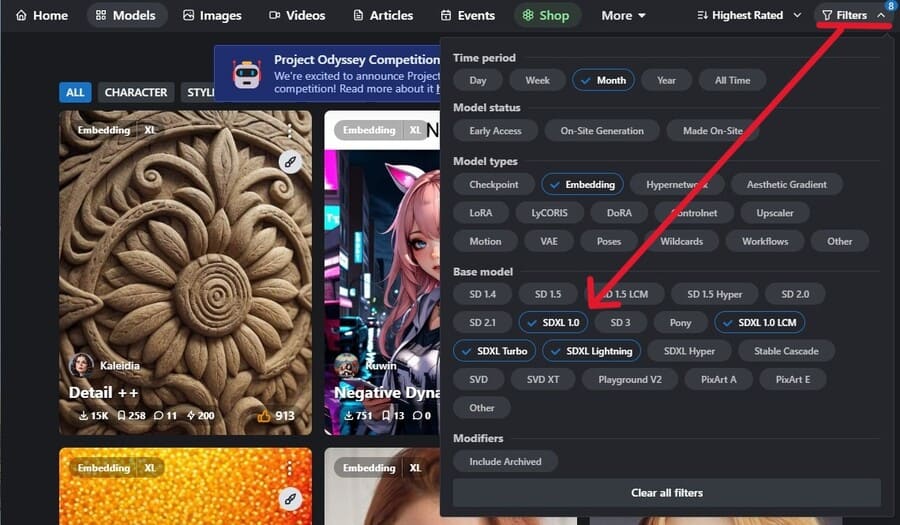Click the download count icon on Detail ++

point(84,416)
